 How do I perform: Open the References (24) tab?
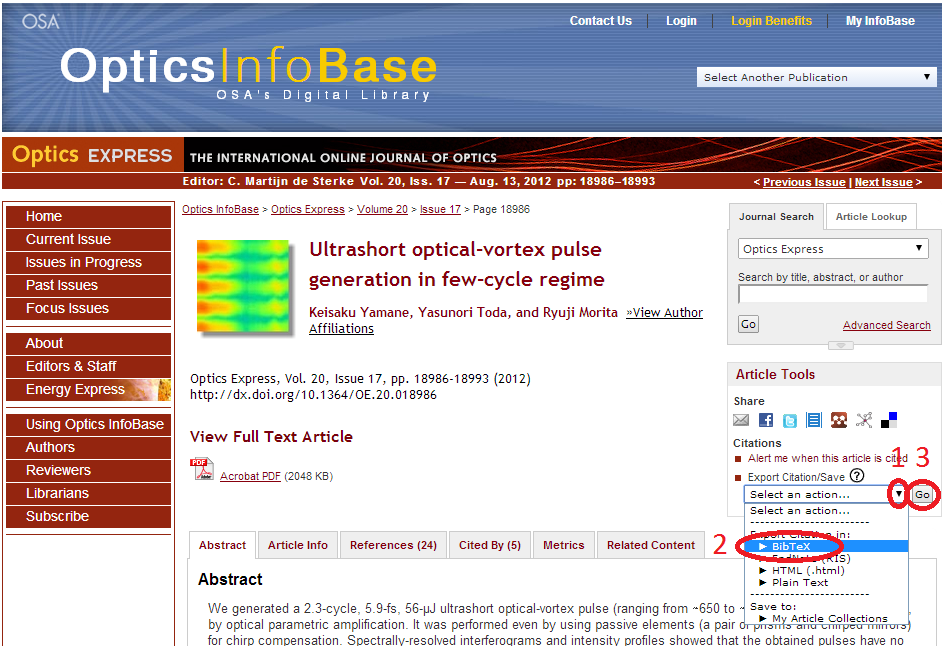click(x=393, y=545)
